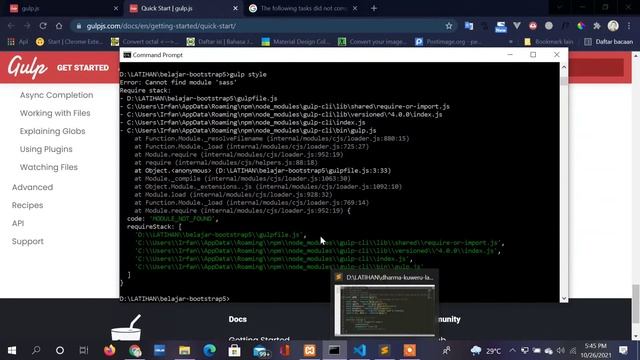
Task: Click the Sublime Text preview thumbnail
Action: 384,310
